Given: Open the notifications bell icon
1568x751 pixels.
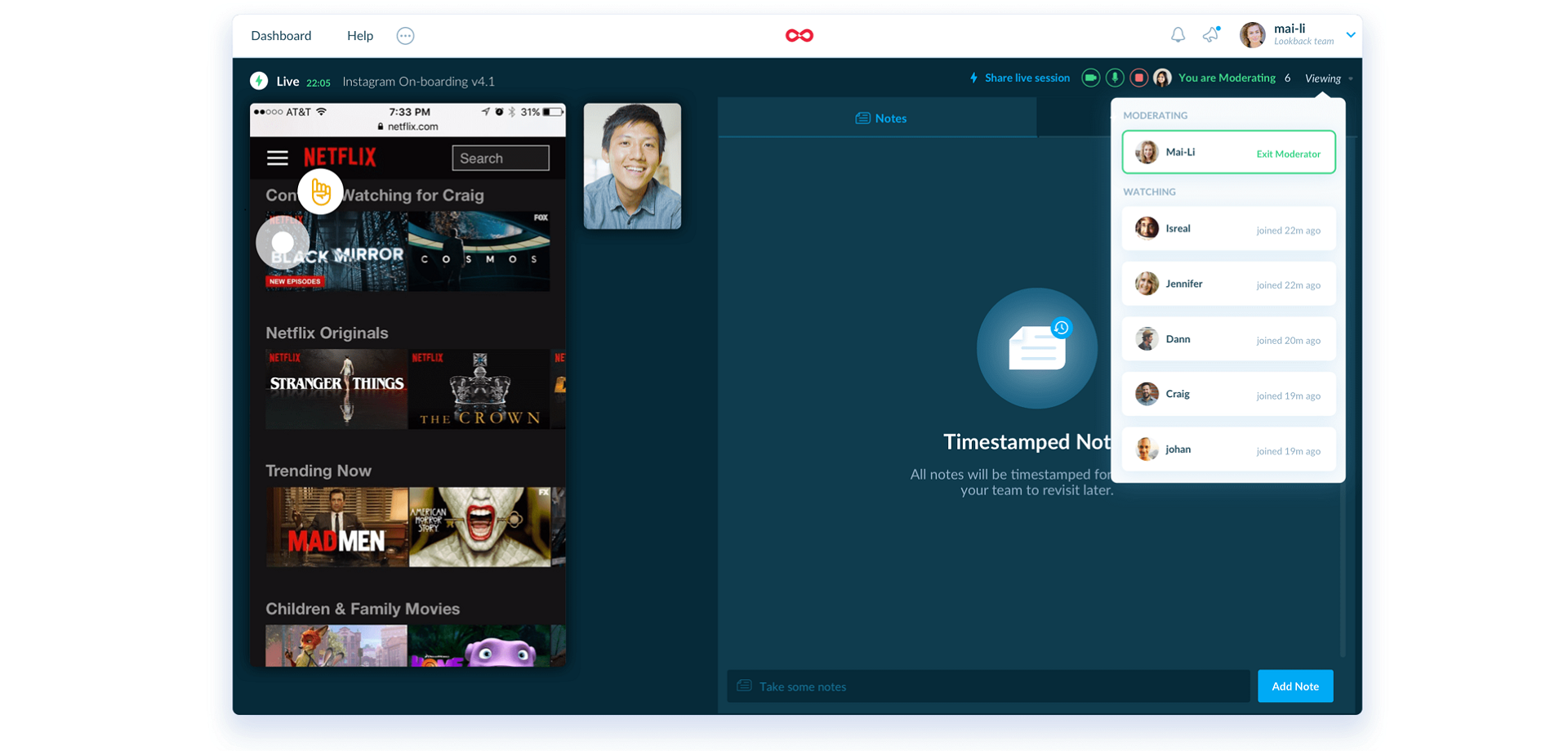Looking at the screenshot, I should [x=1178, y=35].
